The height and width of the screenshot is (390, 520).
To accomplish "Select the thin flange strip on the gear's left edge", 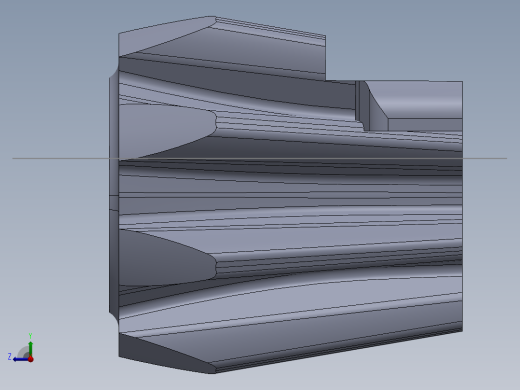I will click(x=114, y=195).
